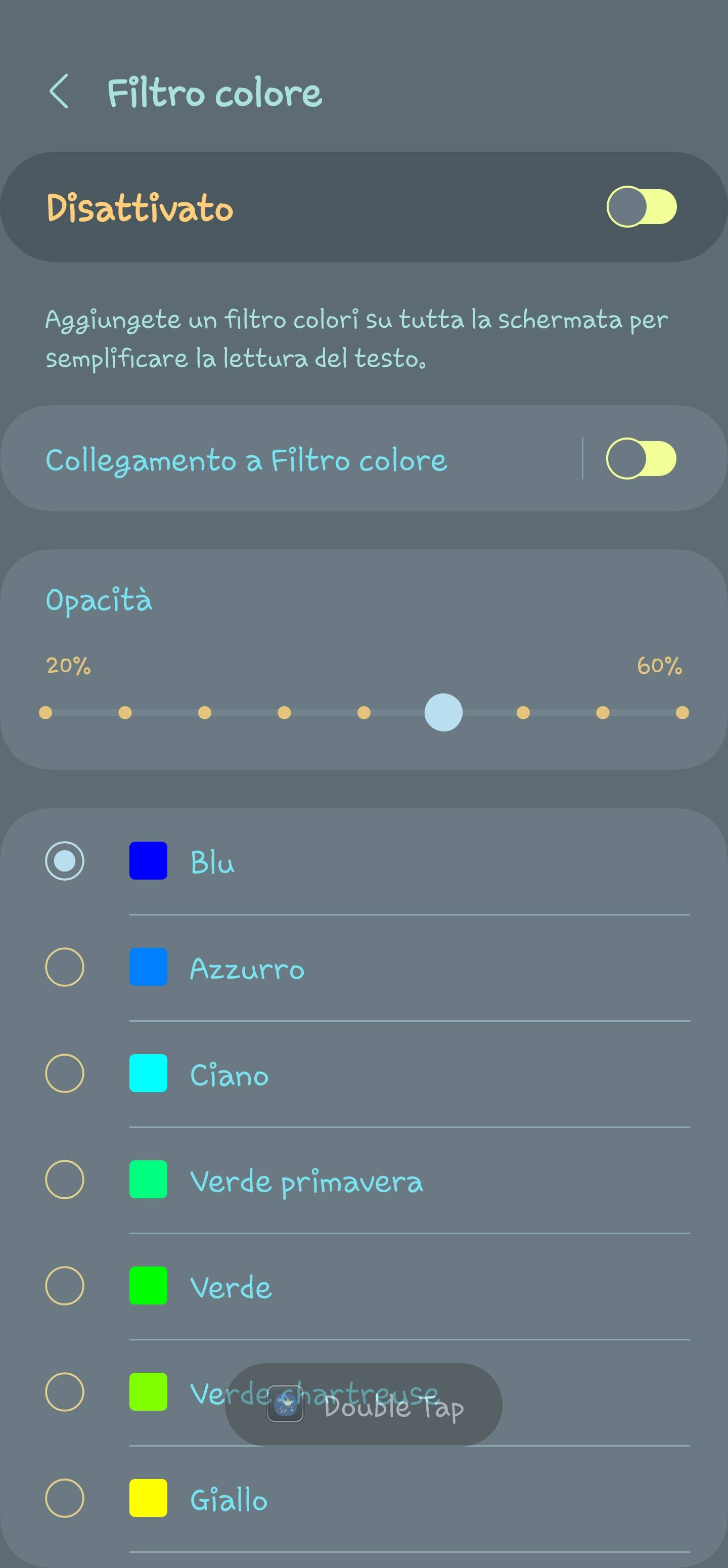Tap the back arrow icon
Image resolution: width=728 pixels, height=1568 pixels.
(x=59, y=93)
